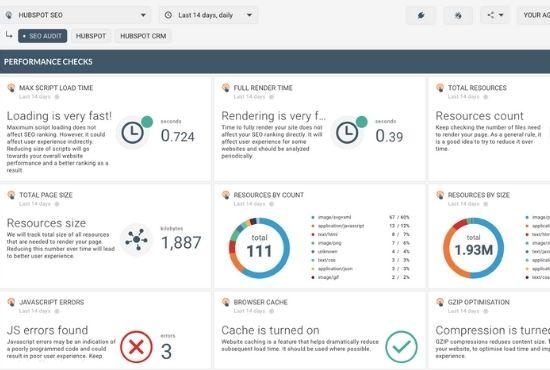Click the YOUR AG... button at top right

(534, 15)
